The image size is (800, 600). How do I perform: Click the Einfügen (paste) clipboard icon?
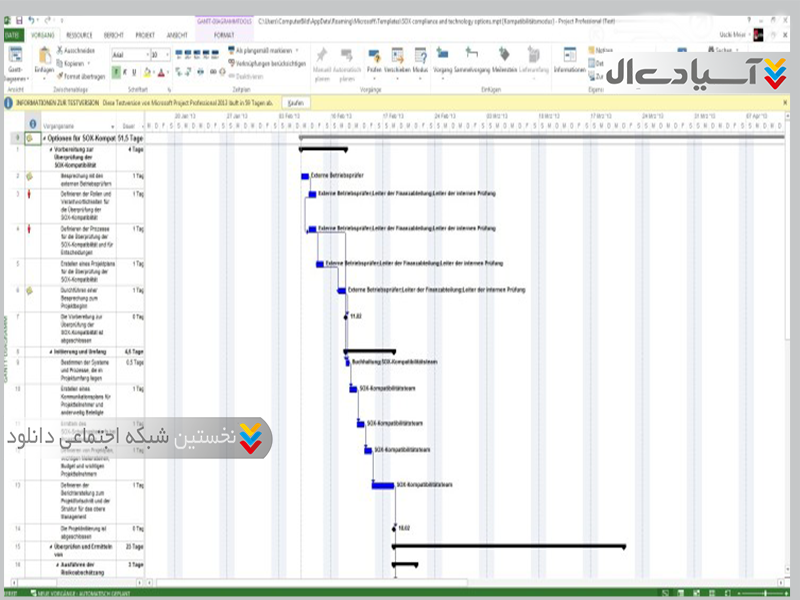(45, 60)
